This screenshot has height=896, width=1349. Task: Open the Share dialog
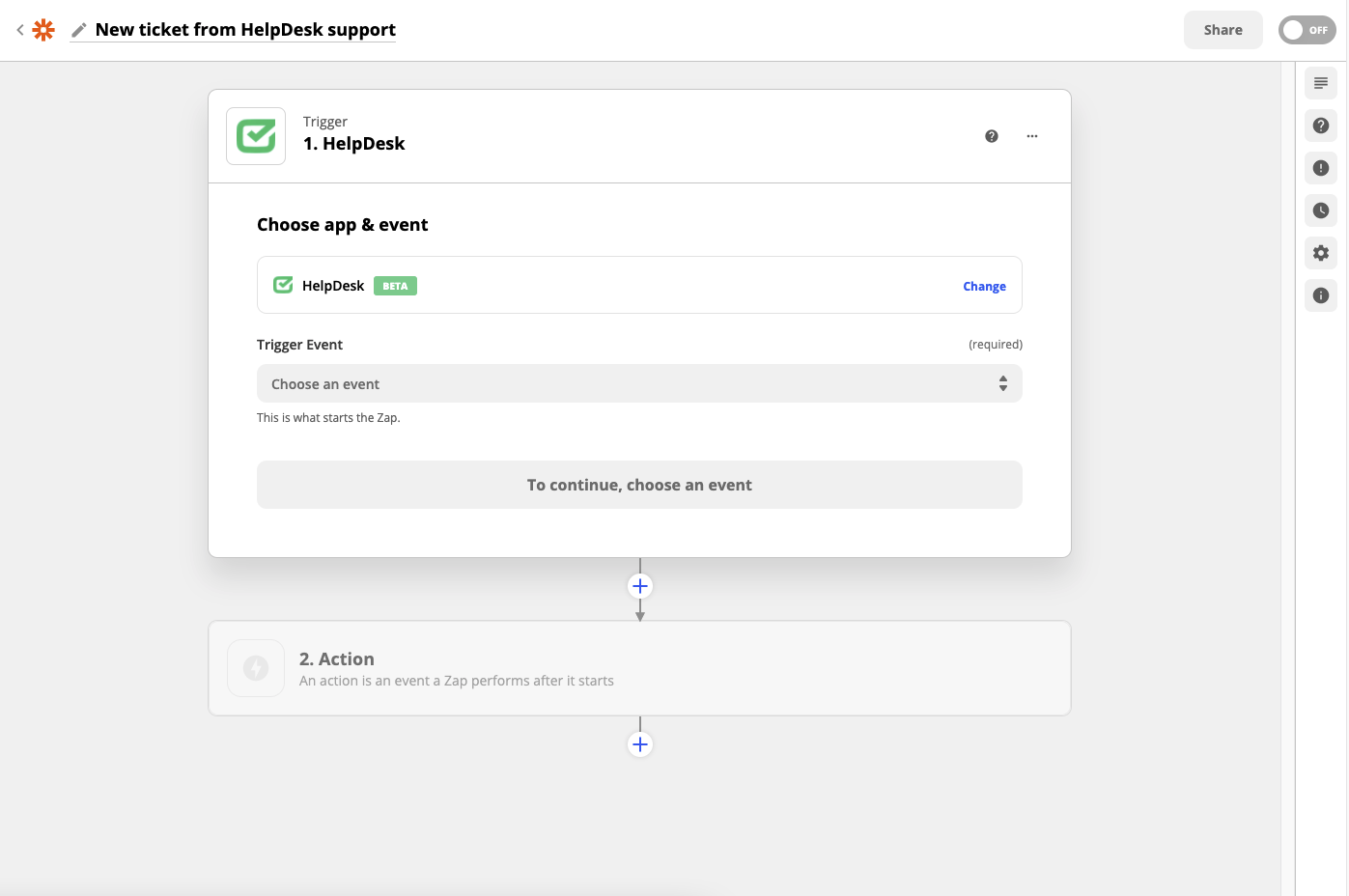pos(1223,30)
